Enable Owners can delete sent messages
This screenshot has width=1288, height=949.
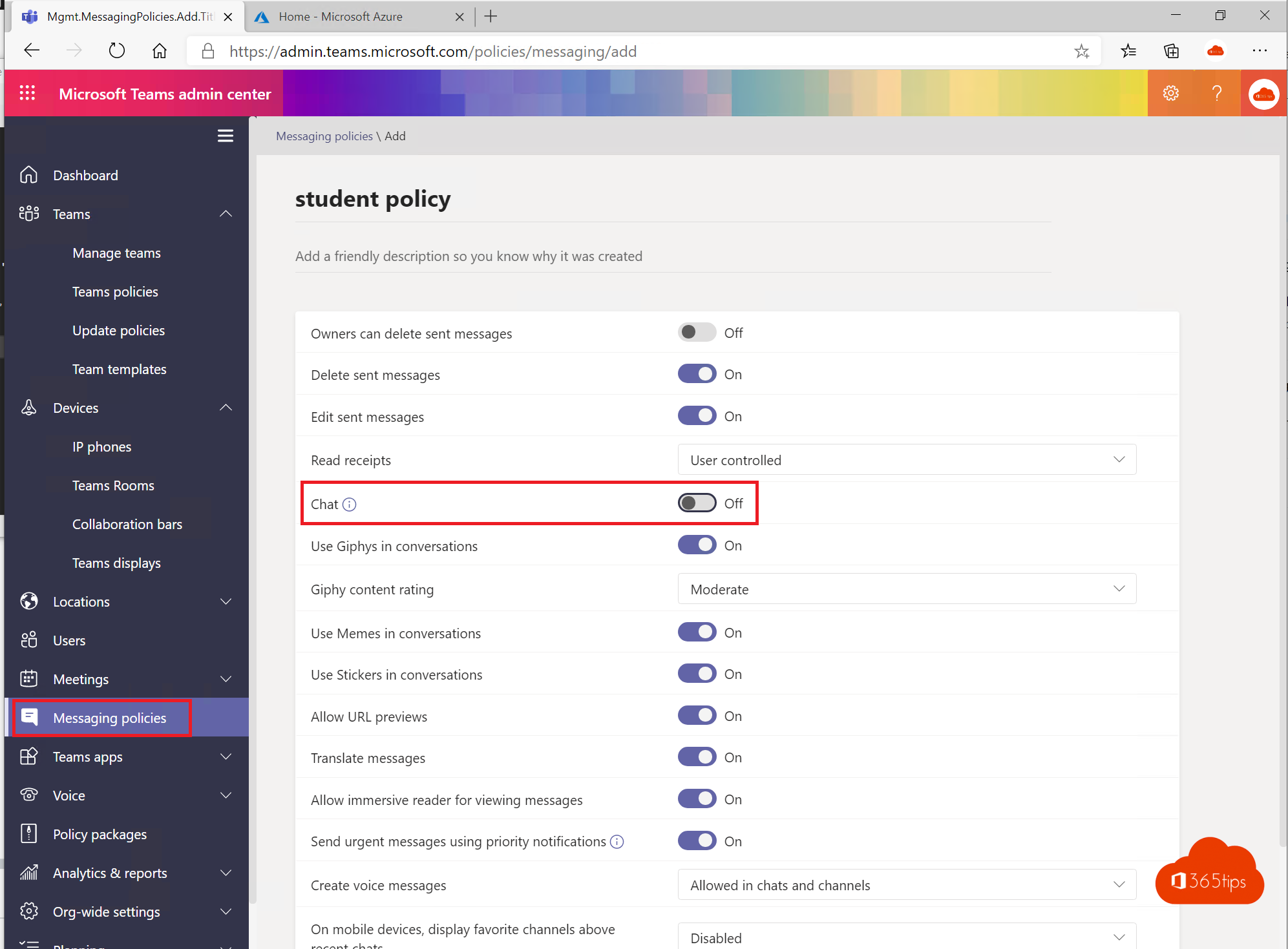coord(697,331)
